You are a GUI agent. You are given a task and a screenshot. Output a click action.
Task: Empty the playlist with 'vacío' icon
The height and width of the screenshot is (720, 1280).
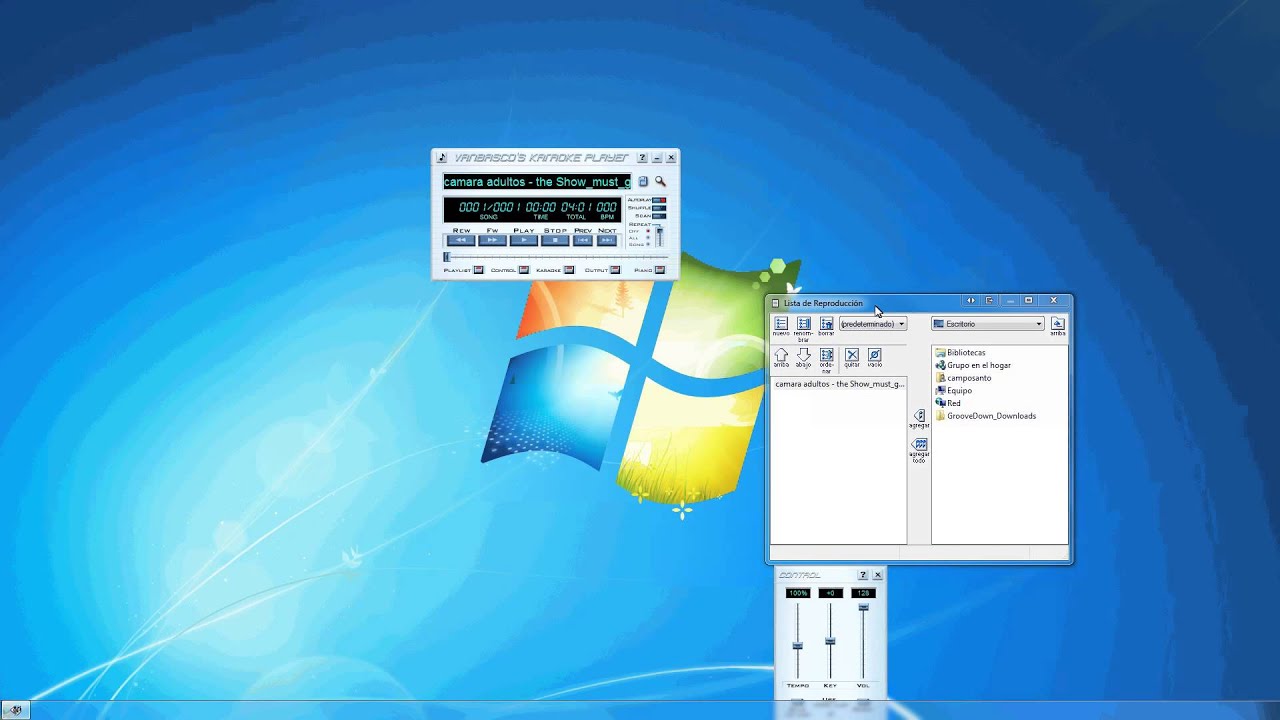point(874,355)
